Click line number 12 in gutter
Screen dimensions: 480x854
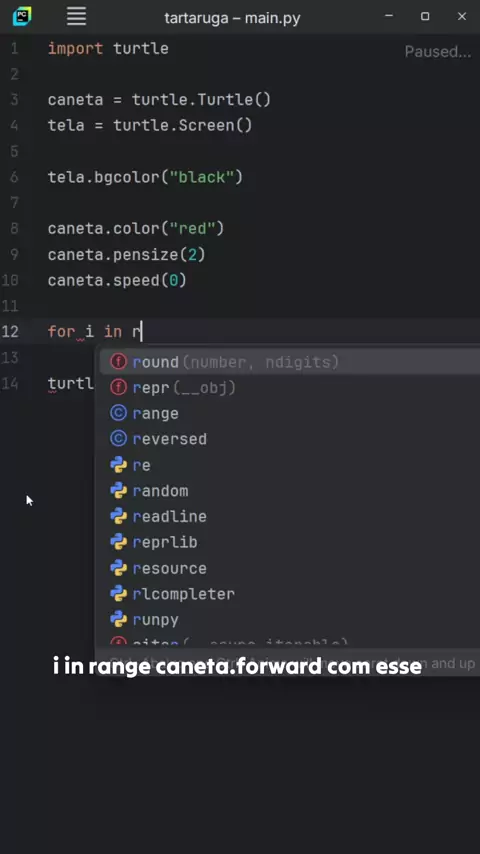(x=10, y=332)
